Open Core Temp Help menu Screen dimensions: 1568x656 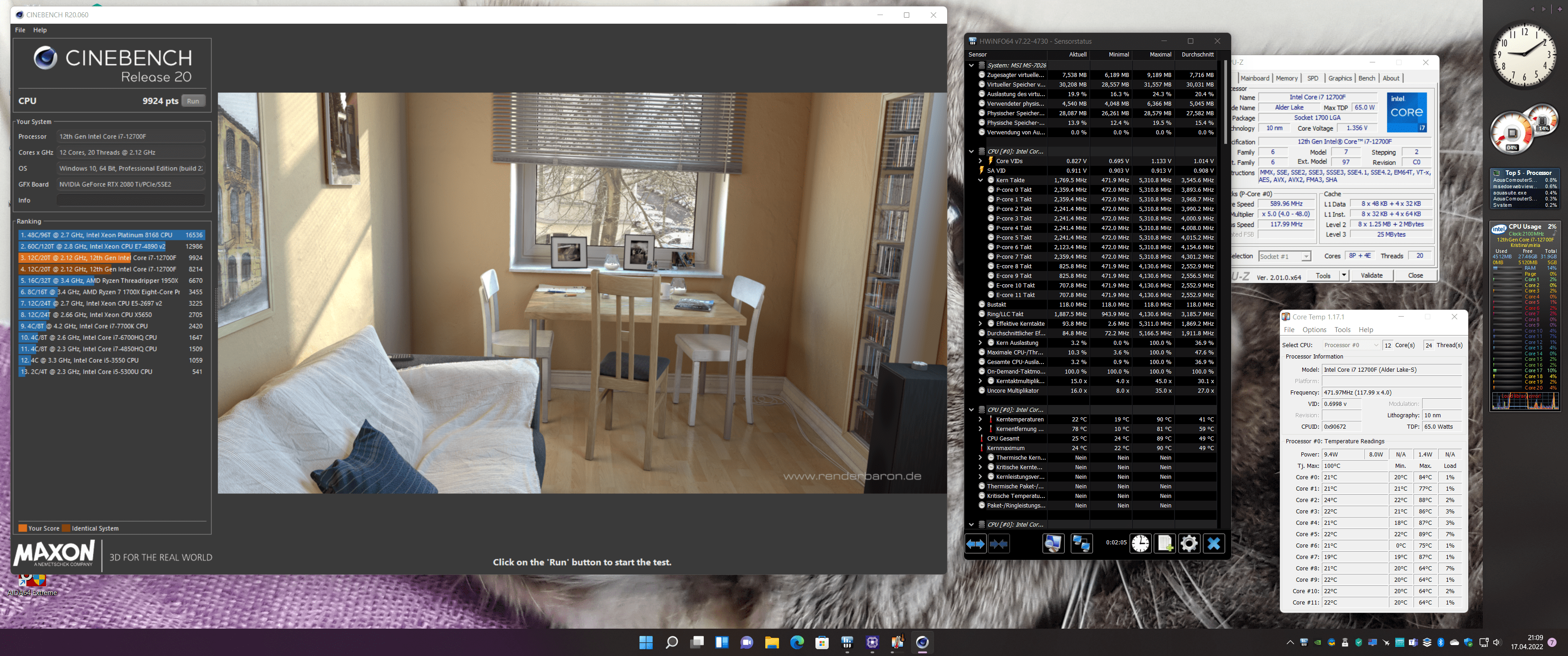pos(1365,330)
